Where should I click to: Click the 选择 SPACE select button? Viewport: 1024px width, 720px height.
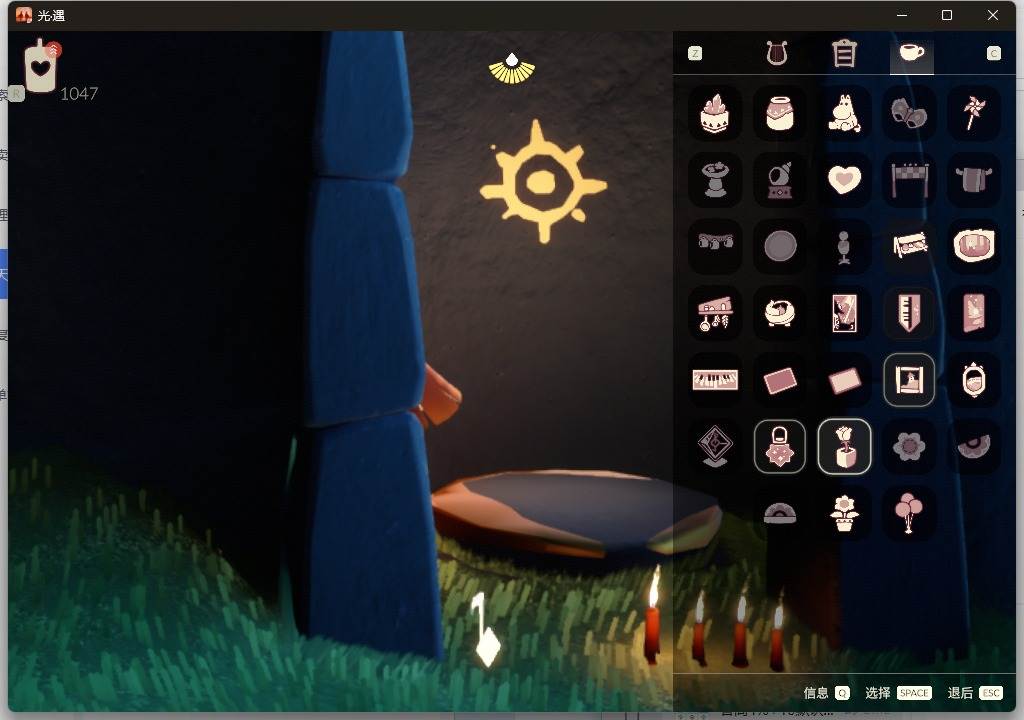[x=898, y=693]
